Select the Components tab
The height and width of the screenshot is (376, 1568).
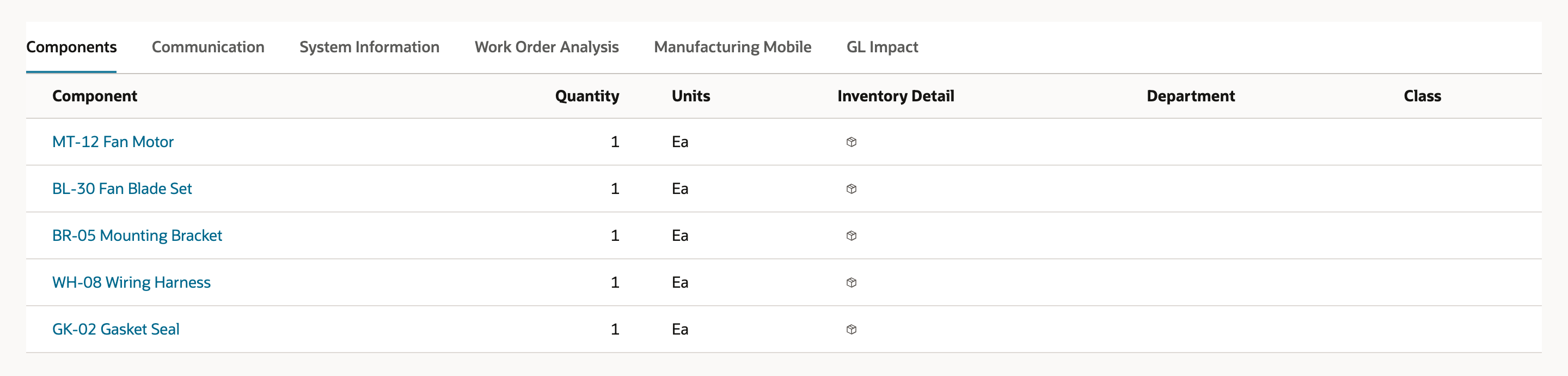pos(71,47)
